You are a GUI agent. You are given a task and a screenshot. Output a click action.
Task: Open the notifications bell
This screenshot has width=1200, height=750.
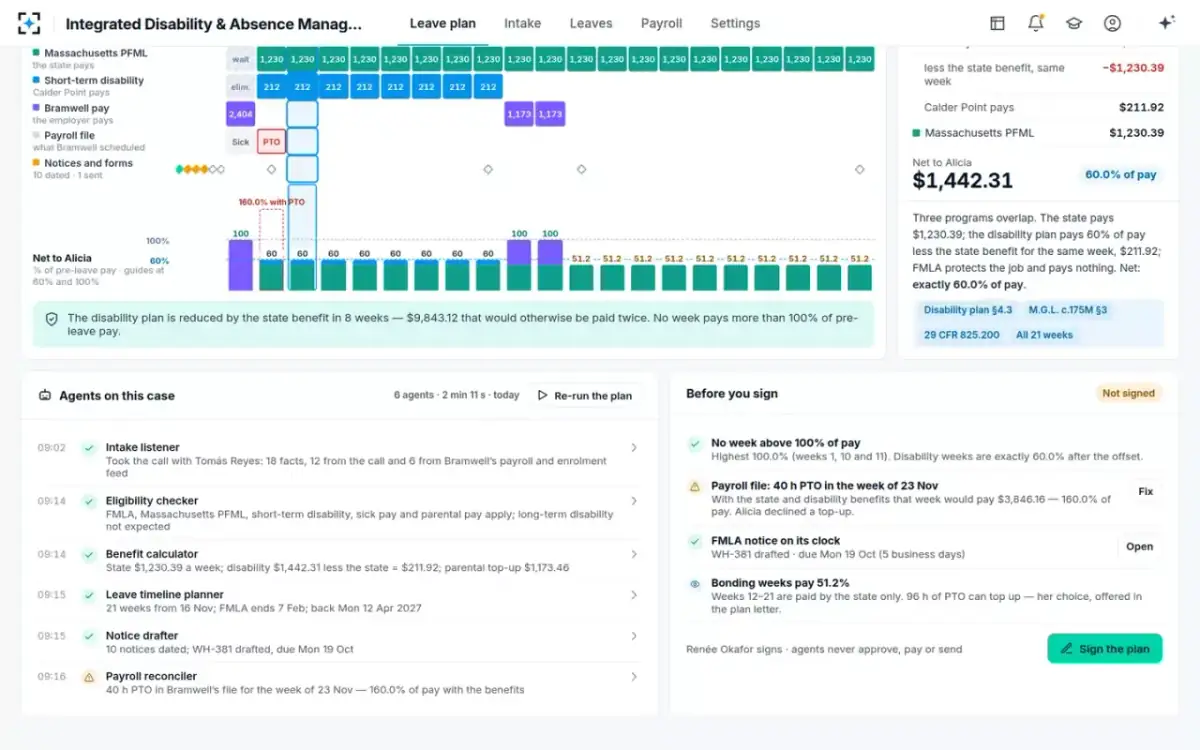pos(1035,23)
